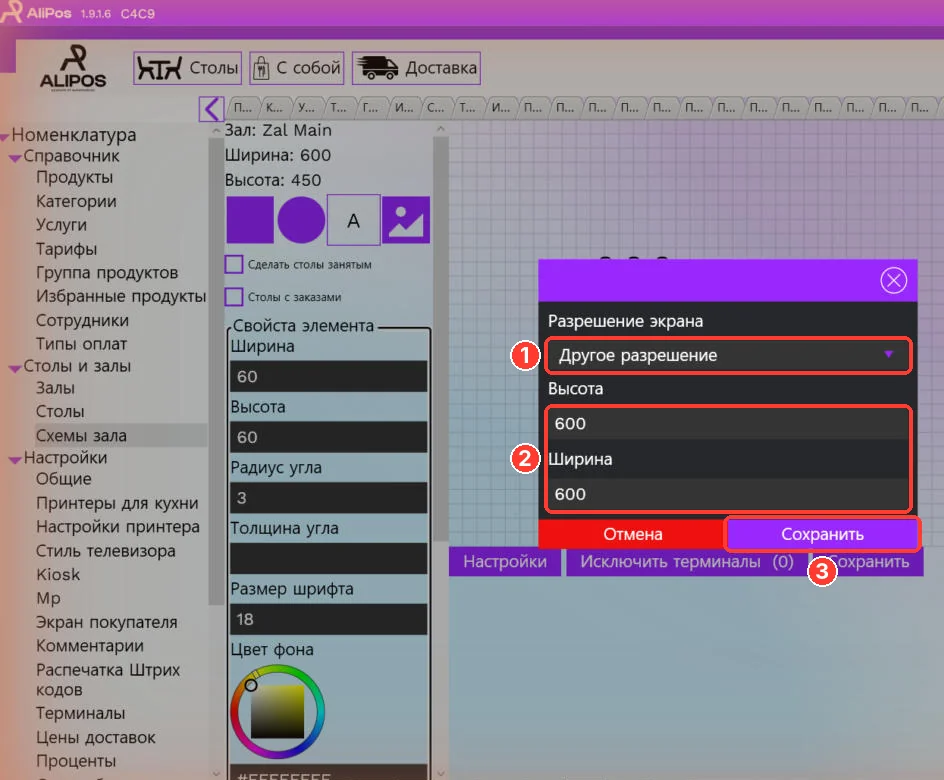Click the Размер шрифта field showing 18
The height and width of the screenshot is (780, 944).
click(329, 619)
